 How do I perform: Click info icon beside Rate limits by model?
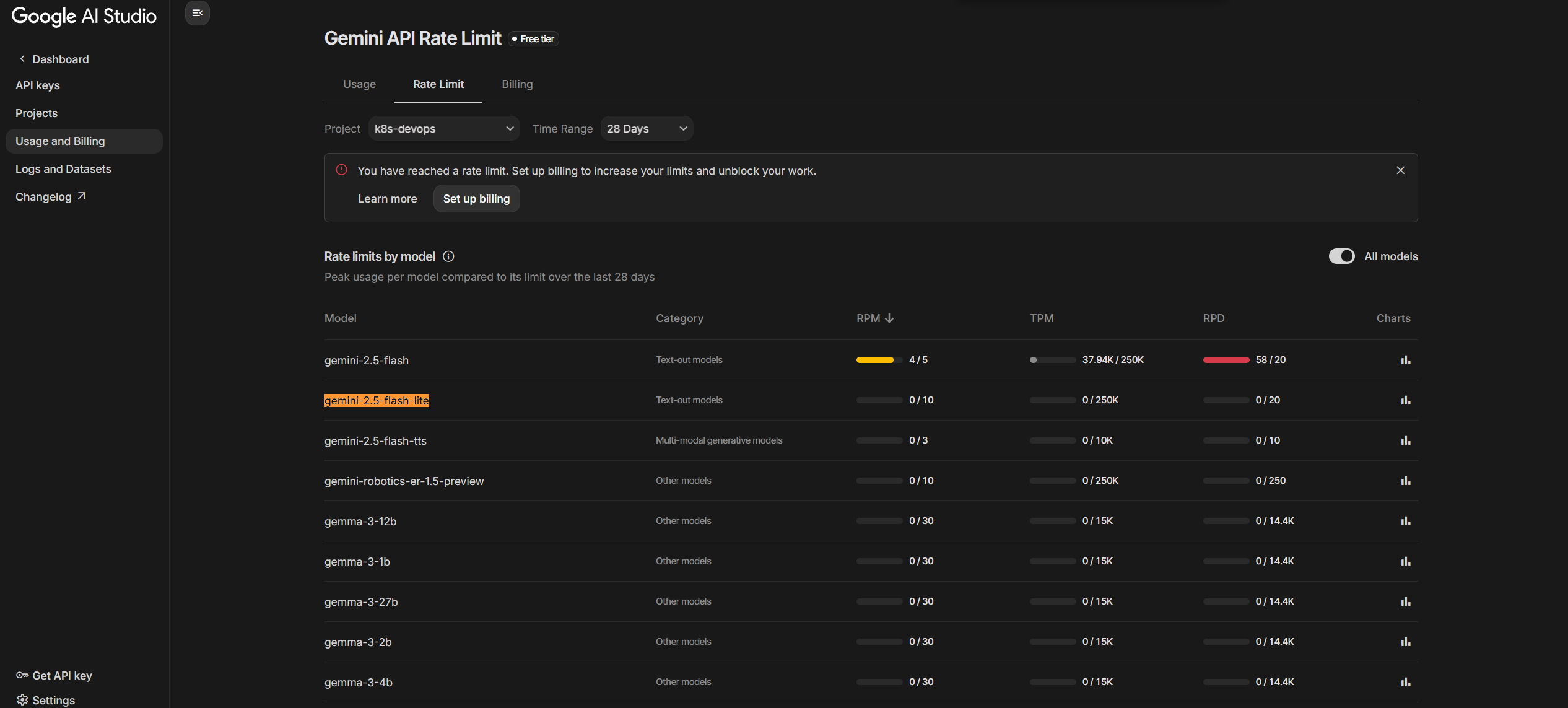449,256
